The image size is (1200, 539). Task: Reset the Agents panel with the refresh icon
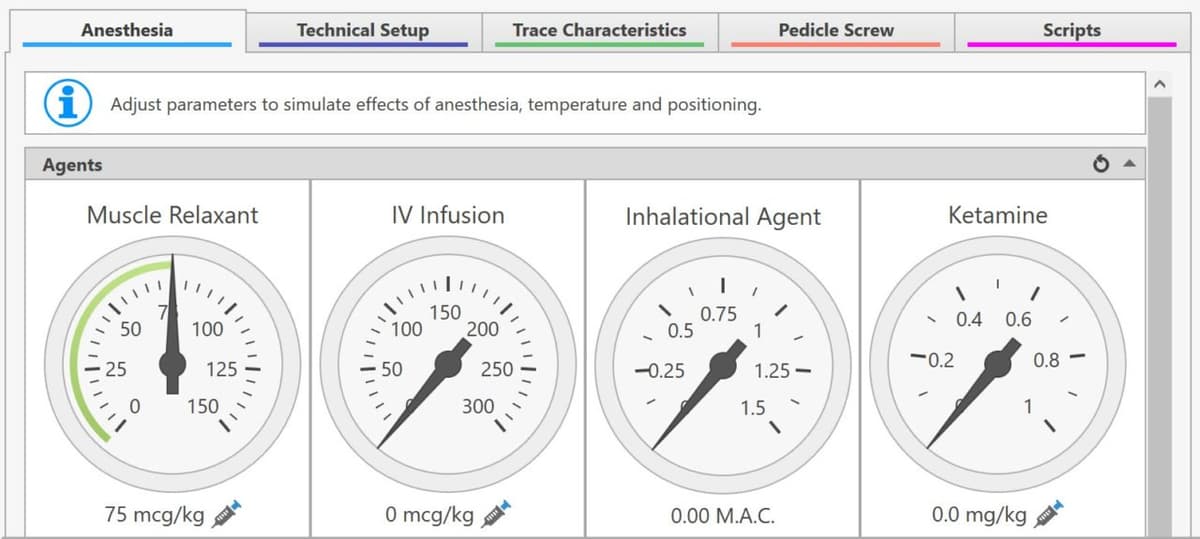click(x=1101, y=164)
